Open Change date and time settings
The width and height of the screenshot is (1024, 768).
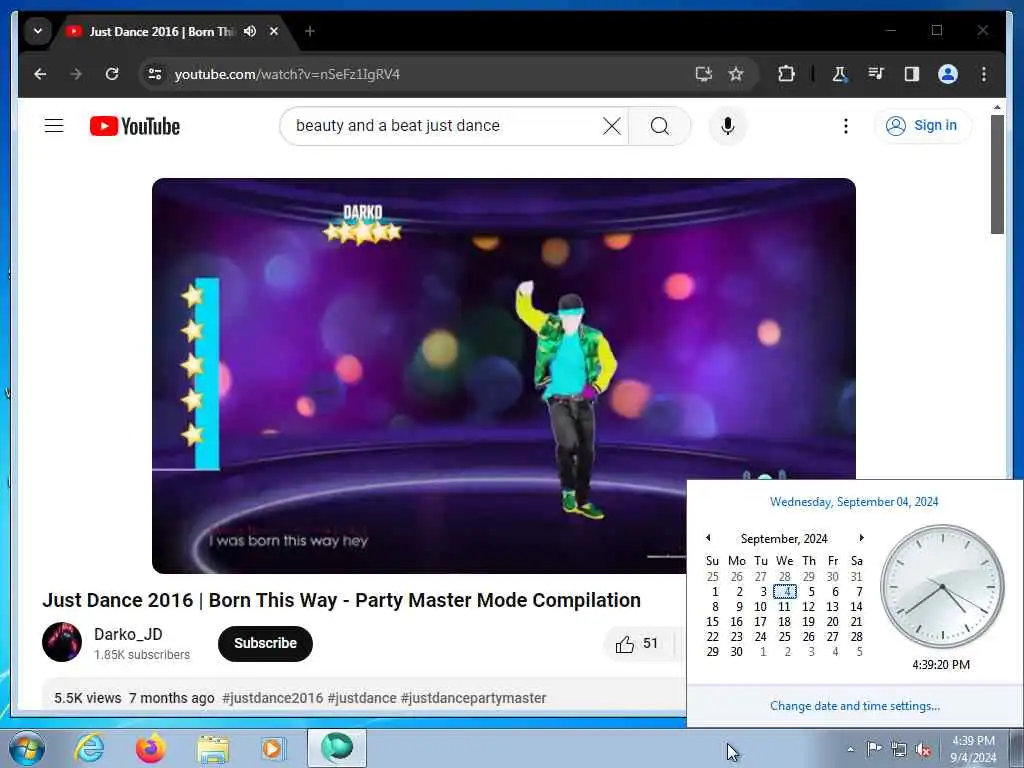pos(855,706)
